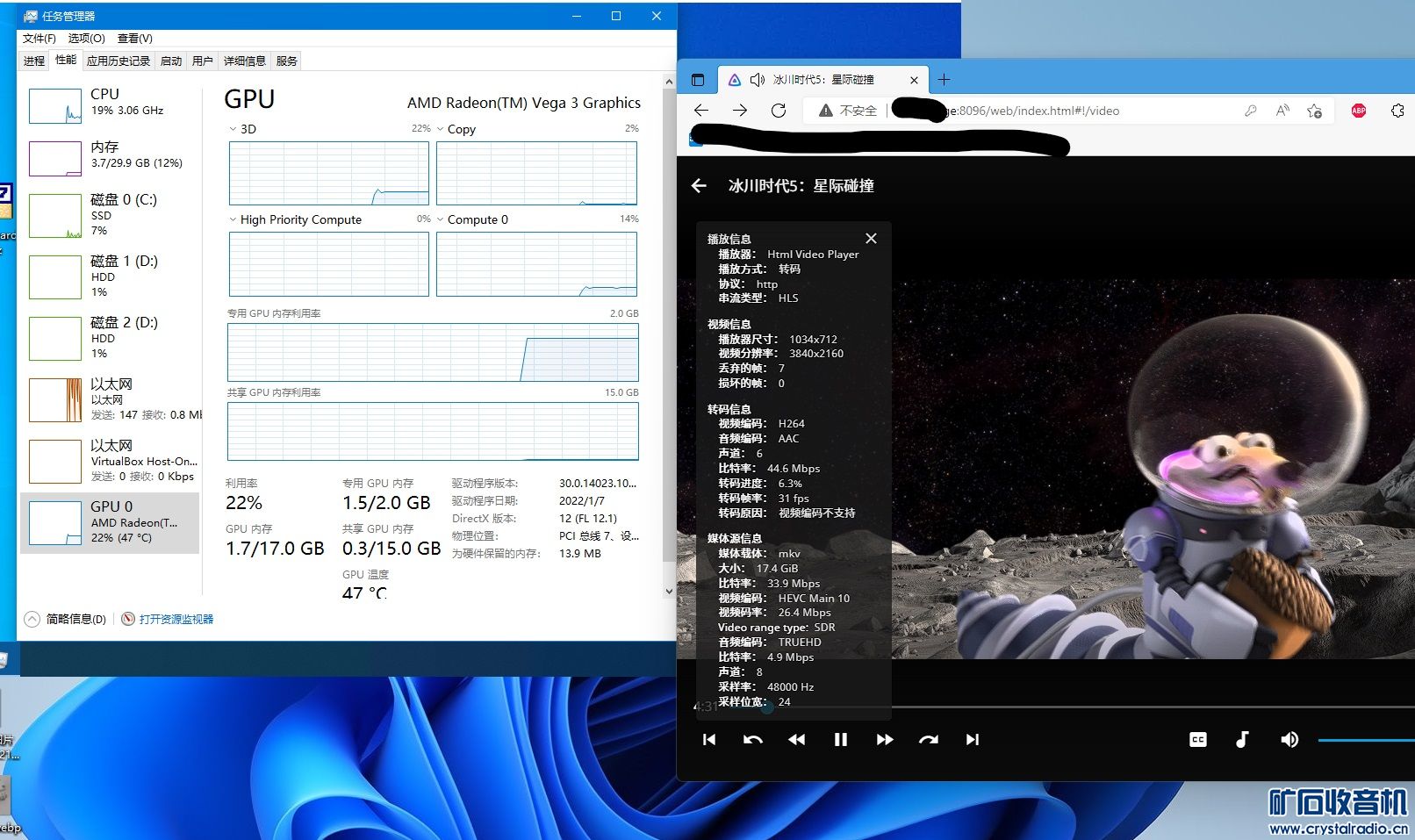Skip to the next track
1415x840 pixels.
[x=972, y=740]
